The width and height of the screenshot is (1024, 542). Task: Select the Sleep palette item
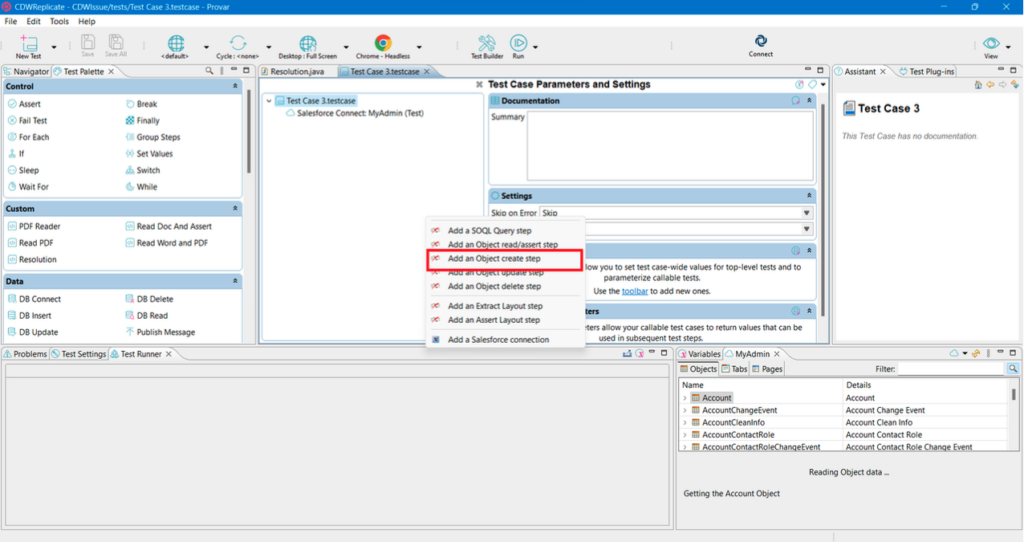point(24,170)
